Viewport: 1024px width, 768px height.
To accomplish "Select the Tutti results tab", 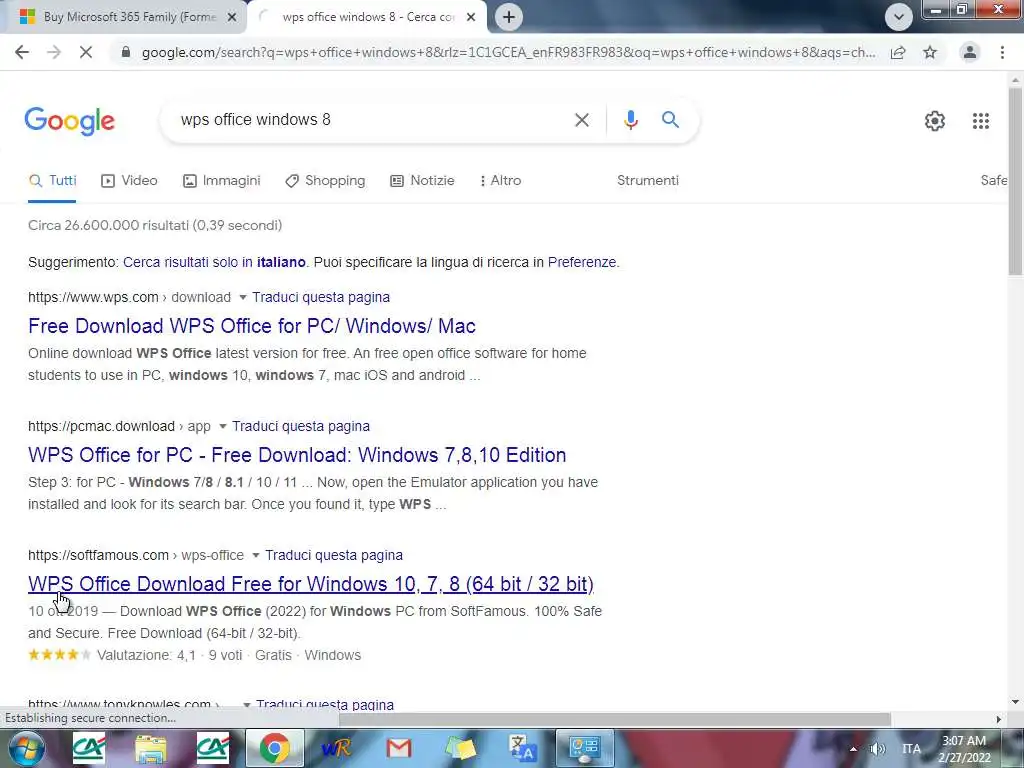I will [x=52, y=181].
